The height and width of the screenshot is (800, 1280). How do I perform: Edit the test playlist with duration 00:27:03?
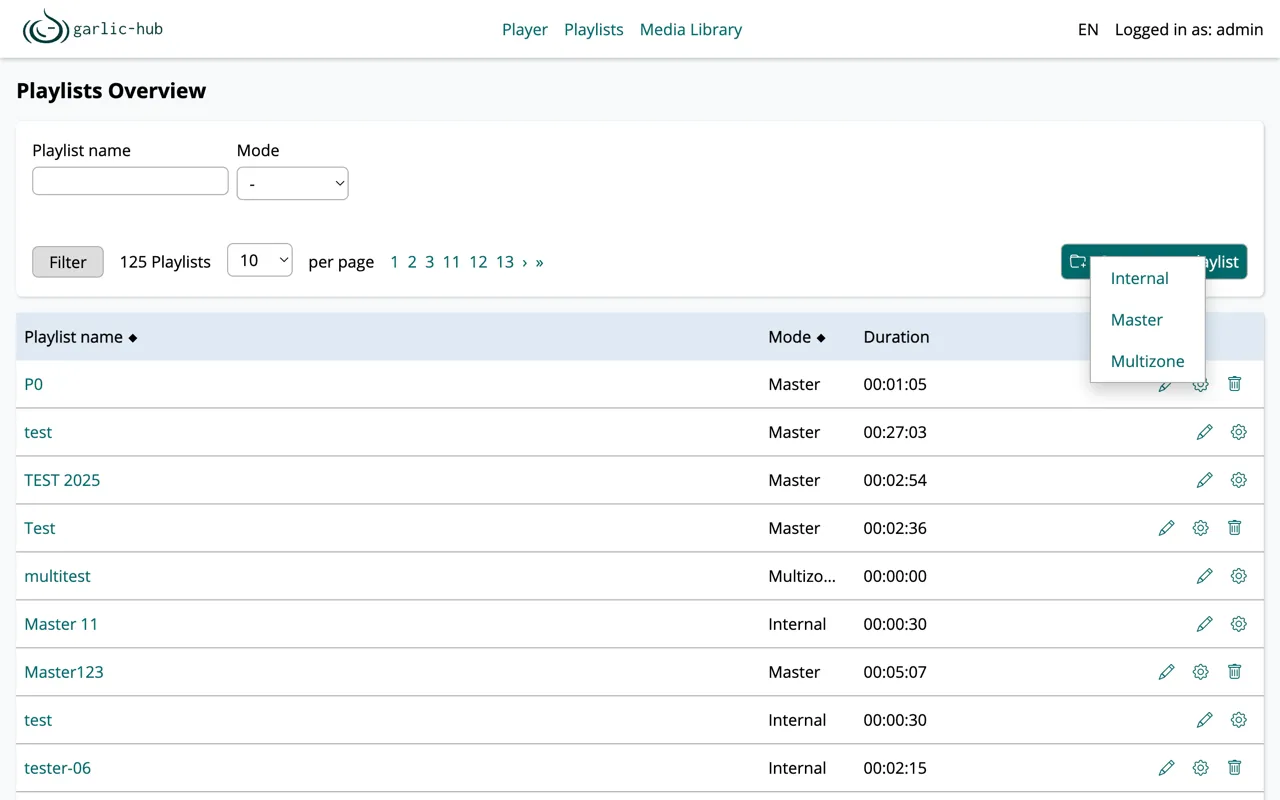(1204, 432)
